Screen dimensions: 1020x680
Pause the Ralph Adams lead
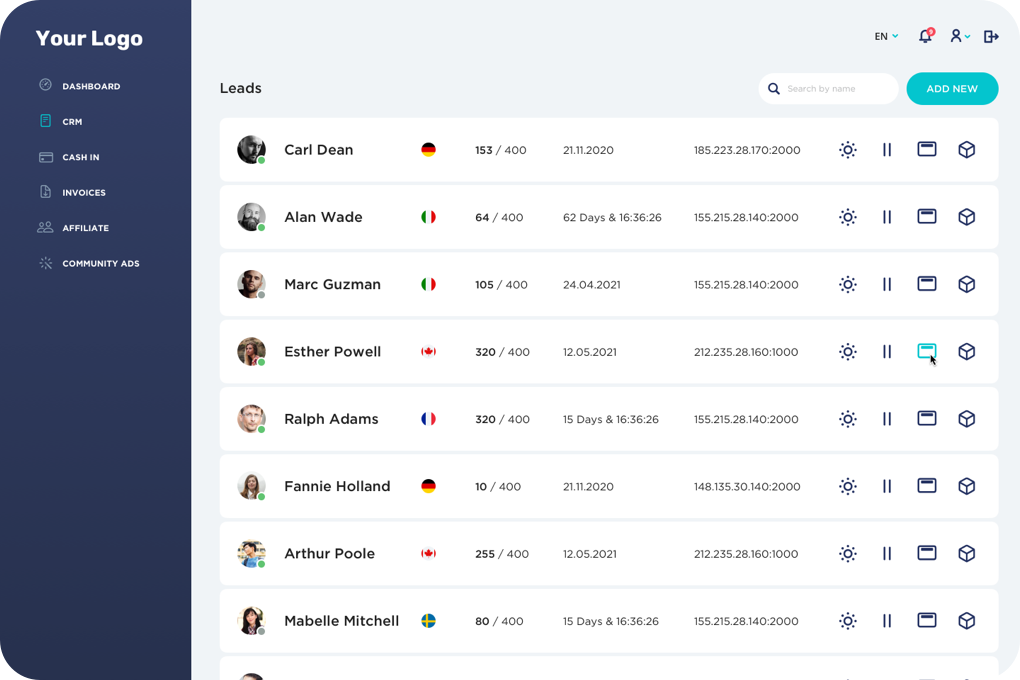pyautogui.click(x=887, y=419)
